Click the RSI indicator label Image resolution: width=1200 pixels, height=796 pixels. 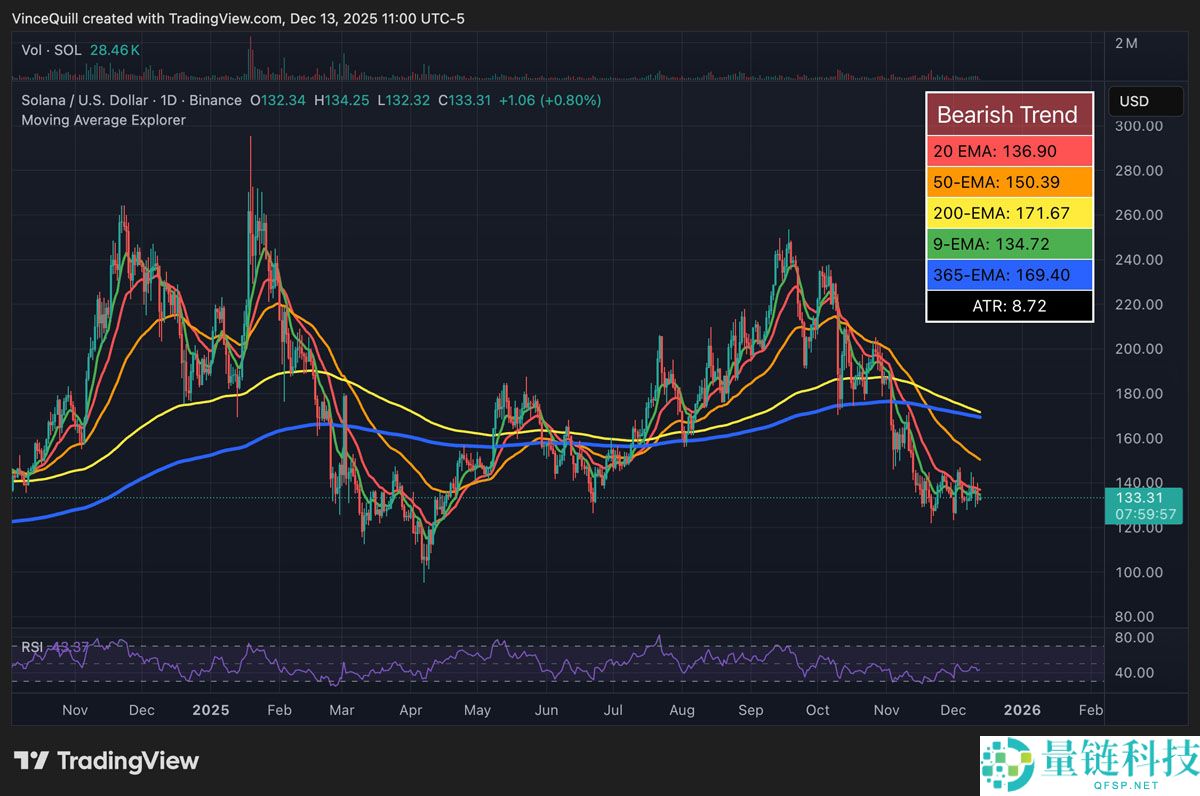tap(32, 647)
